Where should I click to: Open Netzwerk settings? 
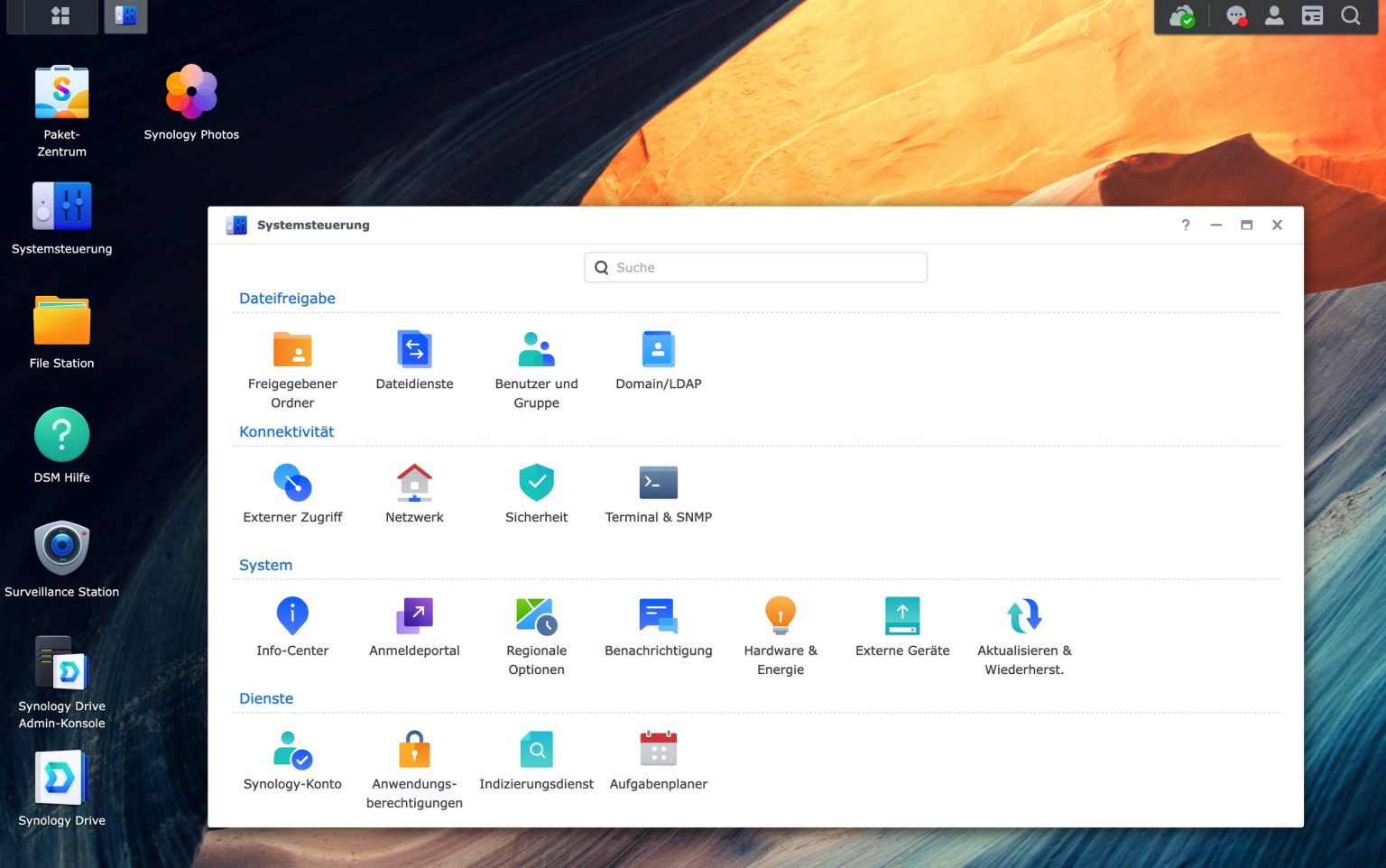coord(414,494)
